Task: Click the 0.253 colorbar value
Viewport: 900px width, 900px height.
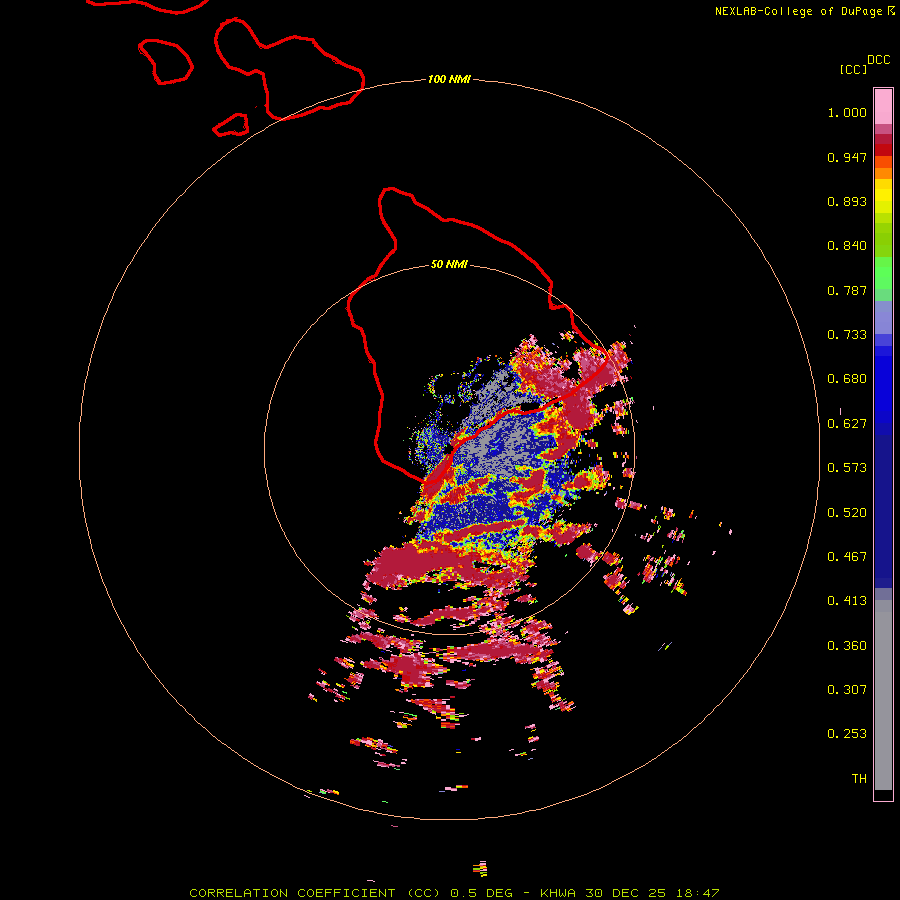Action: pyautogui.click(x=847, y=734)
